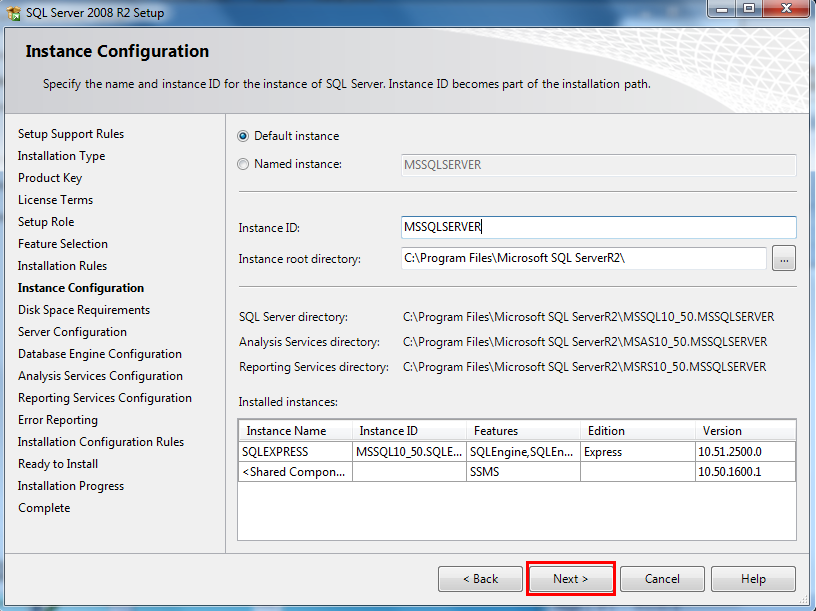Click version 10.50.1600.1 cell
This screenshot has height=611, width=816.
745,472
